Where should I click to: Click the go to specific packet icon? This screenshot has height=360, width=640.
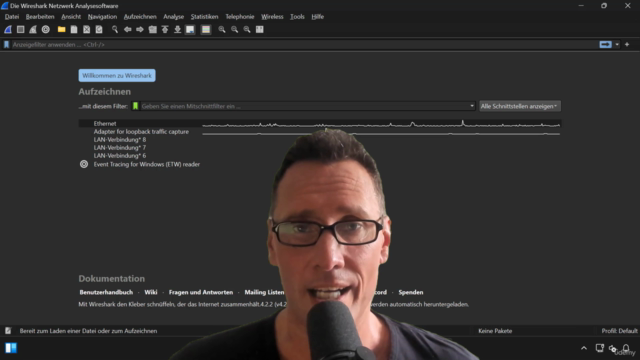pos(153,29)
